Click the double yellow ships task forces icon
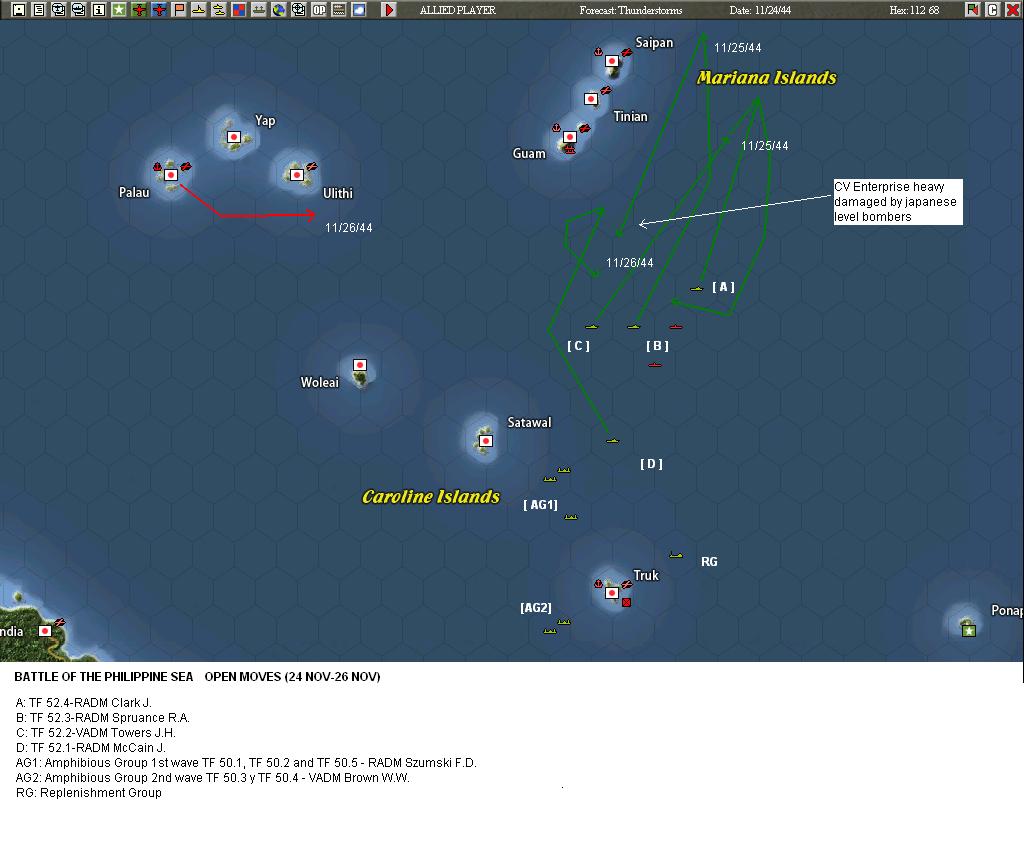Image resolution: width=1024 pixels, height=868 pixels. click(x=219, y=10)
